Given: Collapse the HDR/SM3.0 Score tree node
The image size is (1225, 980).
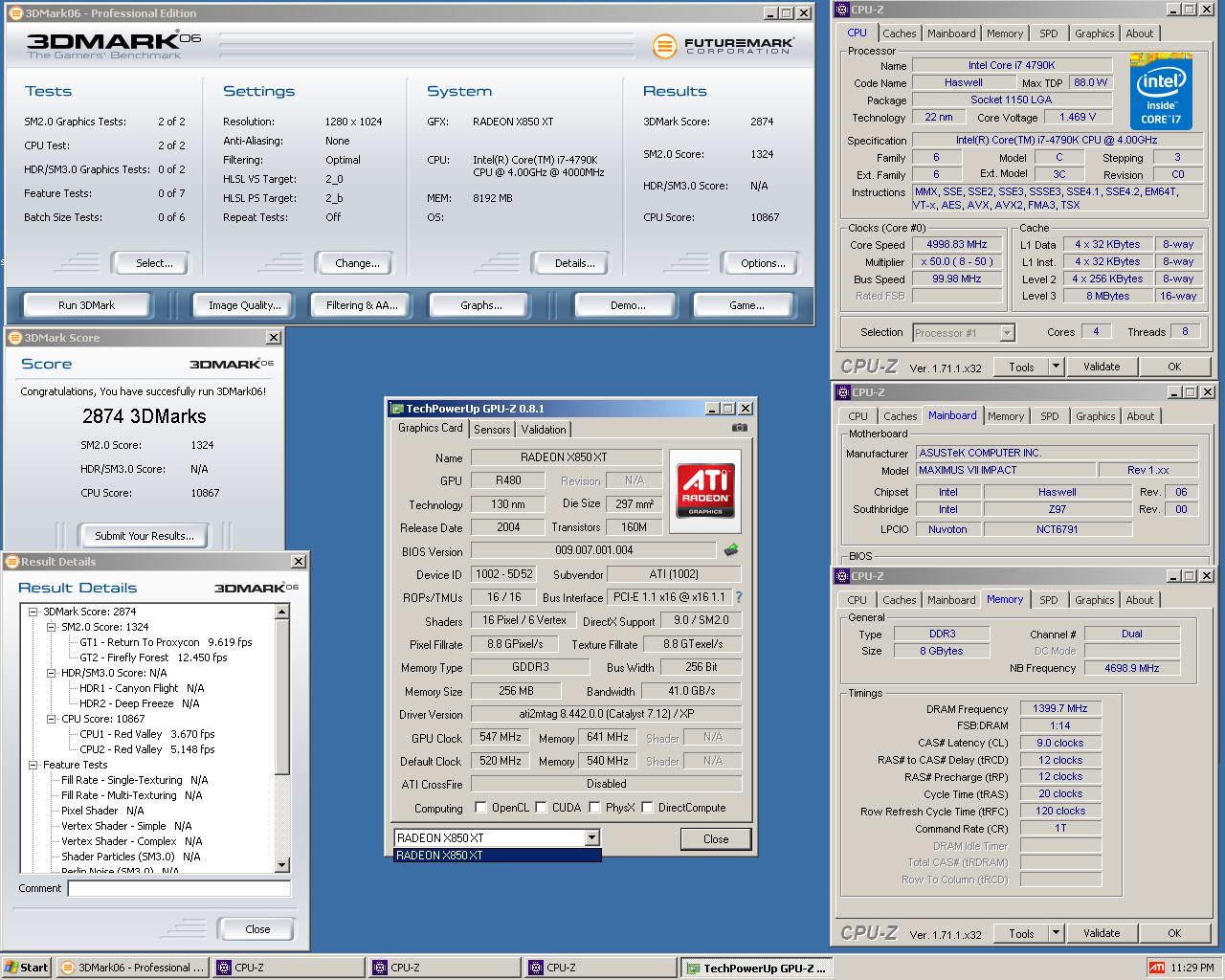Looking at the screenshot, I should click(x=52, y=673).
